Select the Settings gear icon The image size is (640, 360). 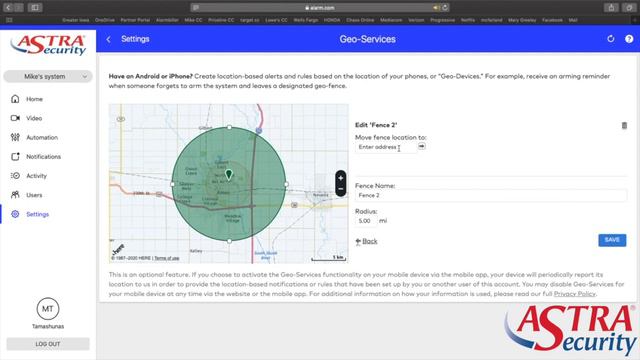(x=15, y=214)
